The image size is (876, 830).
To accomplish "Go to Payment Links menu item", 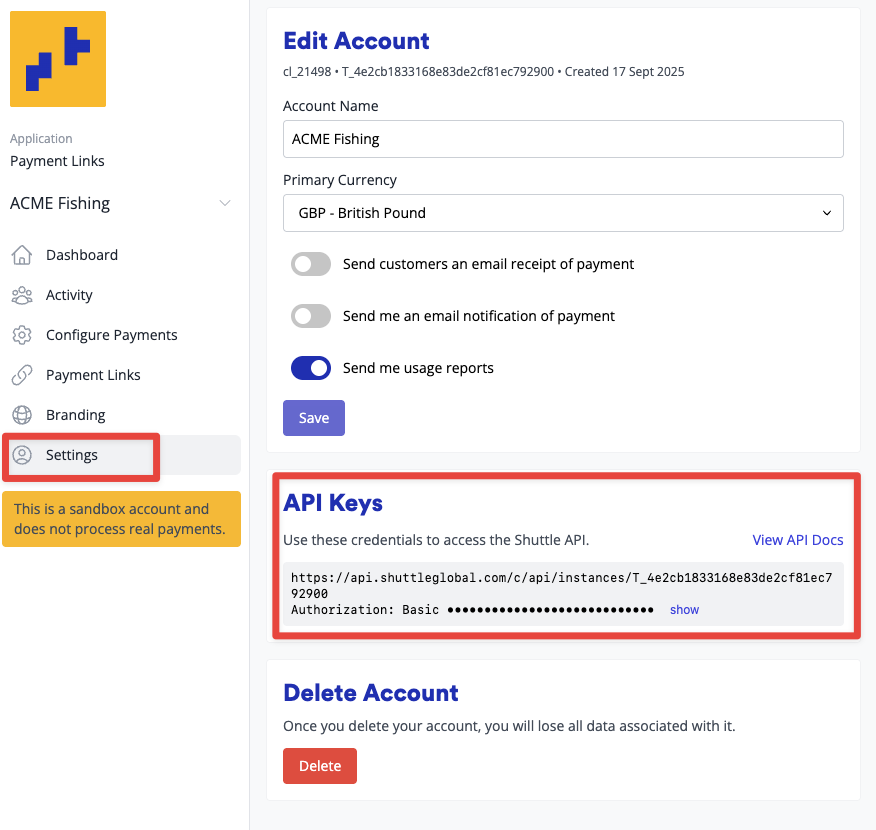I will point(93,375).
